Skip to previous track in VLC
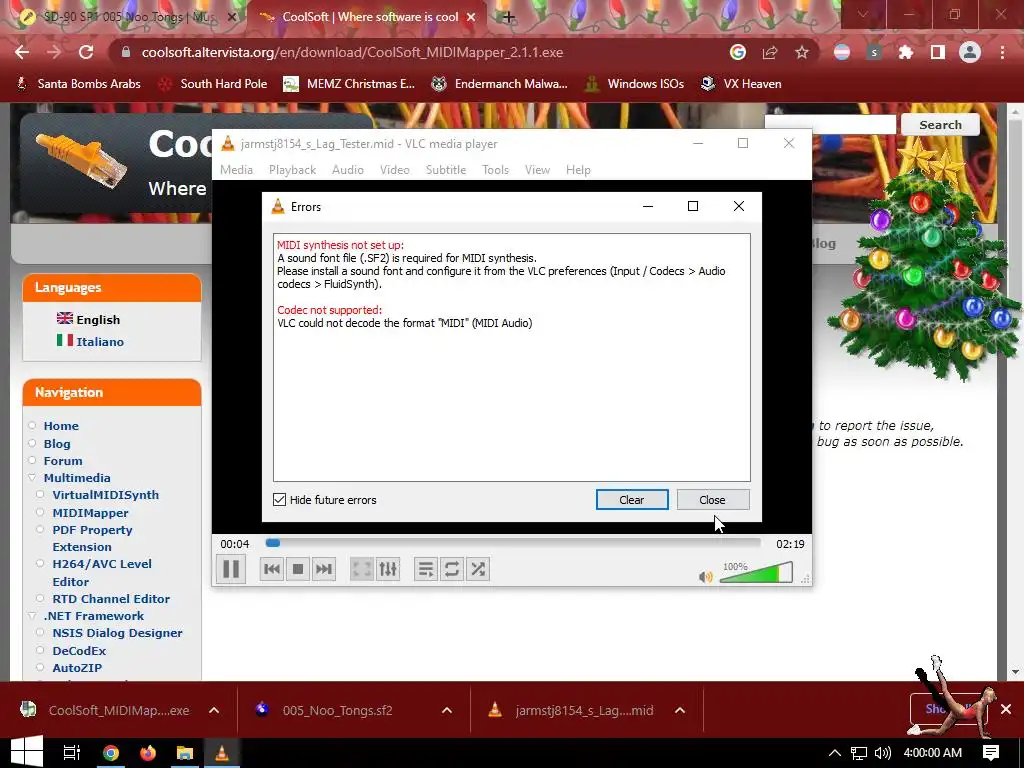The height and width of the screenshot is (768, 1024). coord(272,569)
